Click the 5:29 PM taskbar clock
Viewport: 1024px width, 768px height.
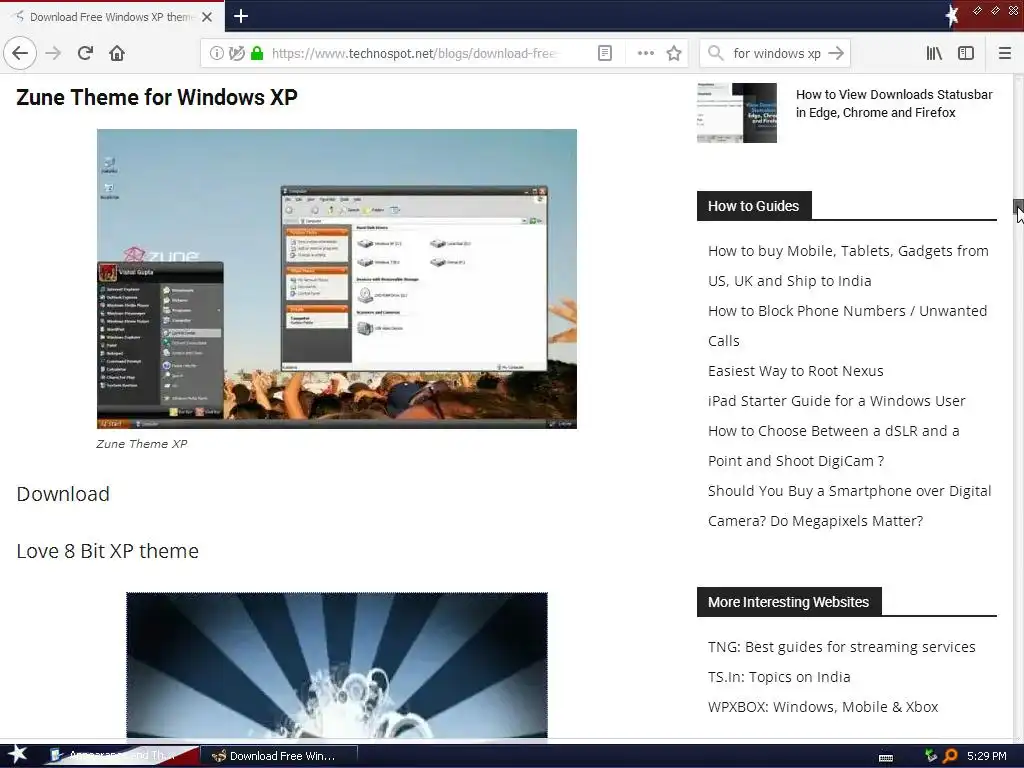point(987,756)
